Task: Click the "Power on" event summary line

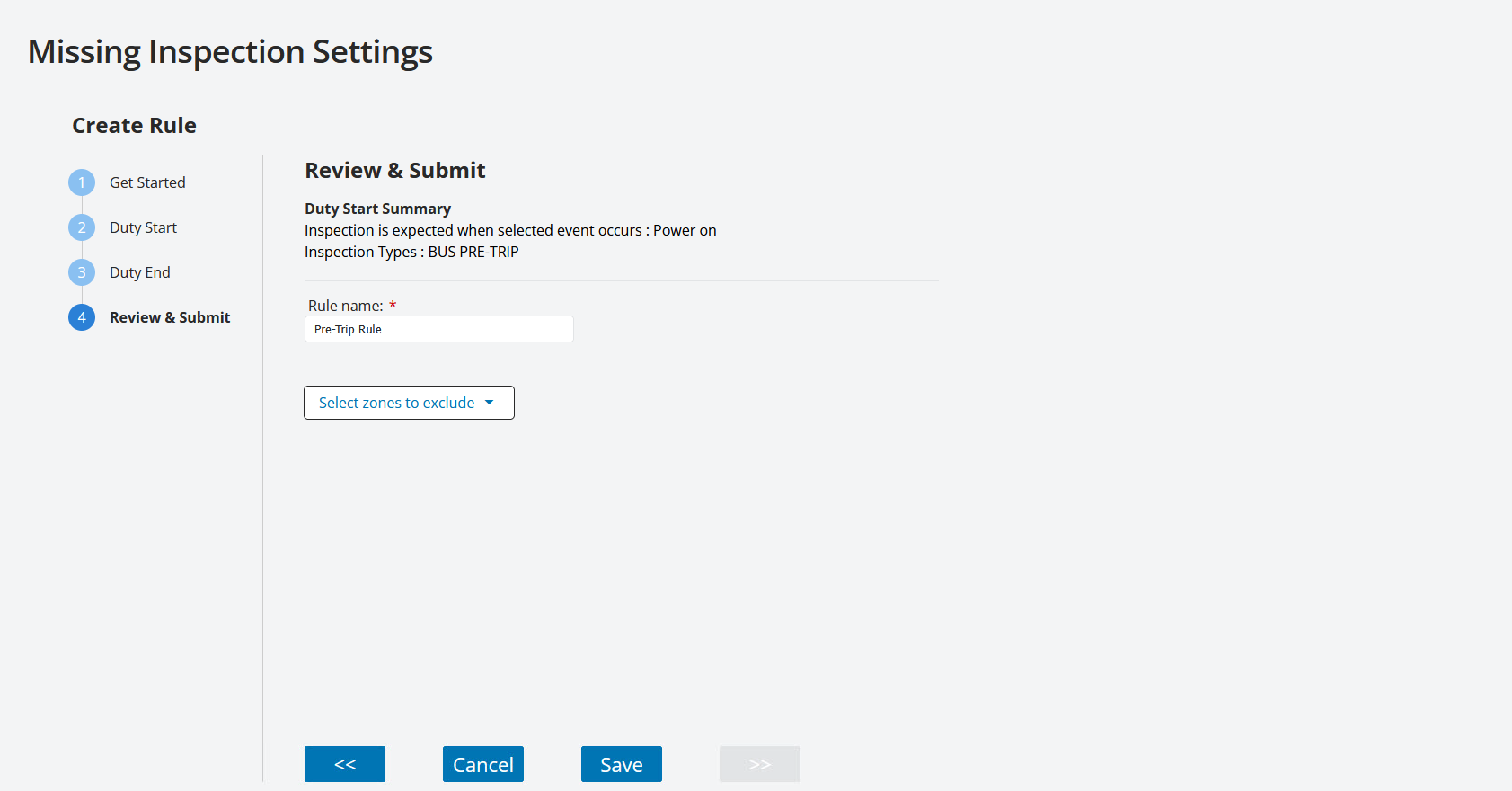Action: [x=510, y=230]
